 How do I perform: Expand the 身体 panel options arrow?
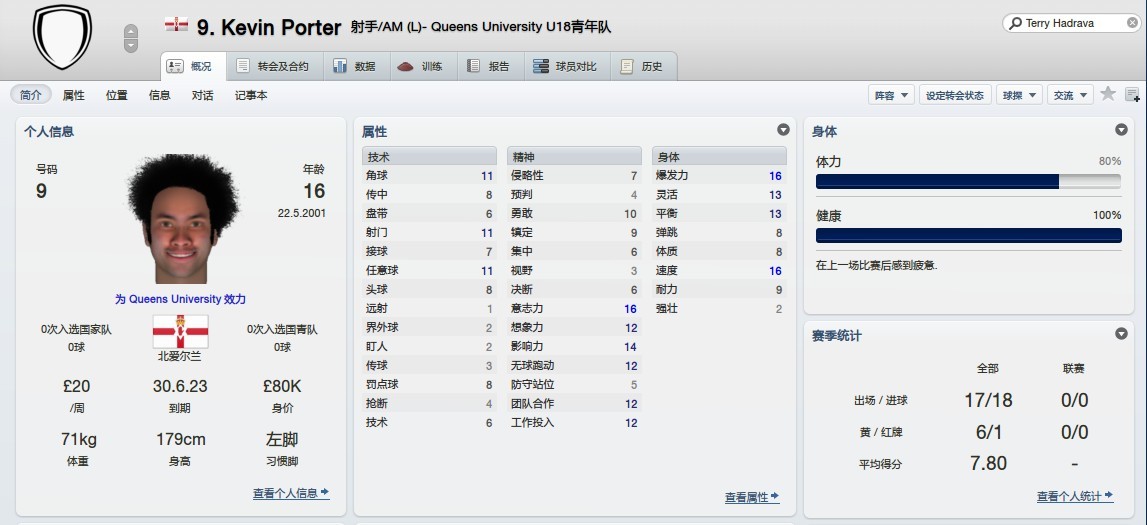[1121, 130]
